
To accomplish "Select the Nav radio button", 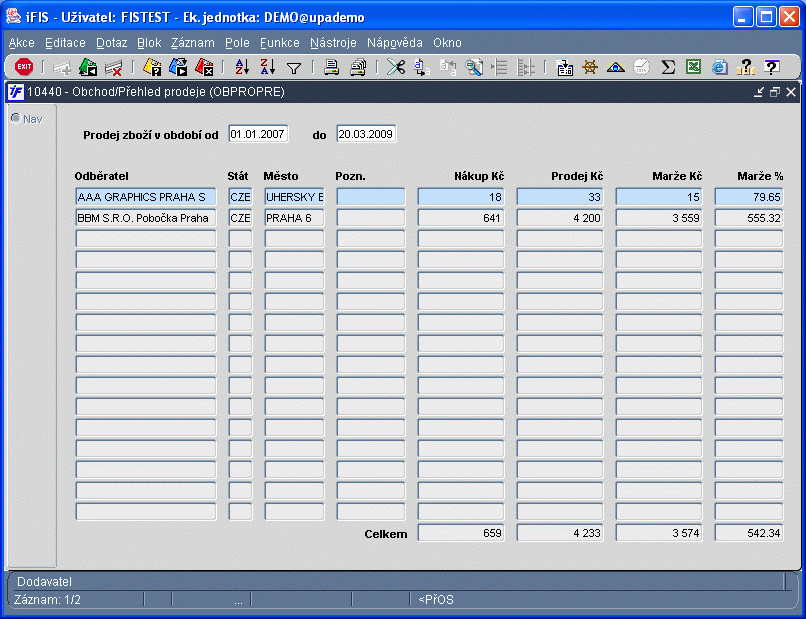I will (x=16, y=118).
